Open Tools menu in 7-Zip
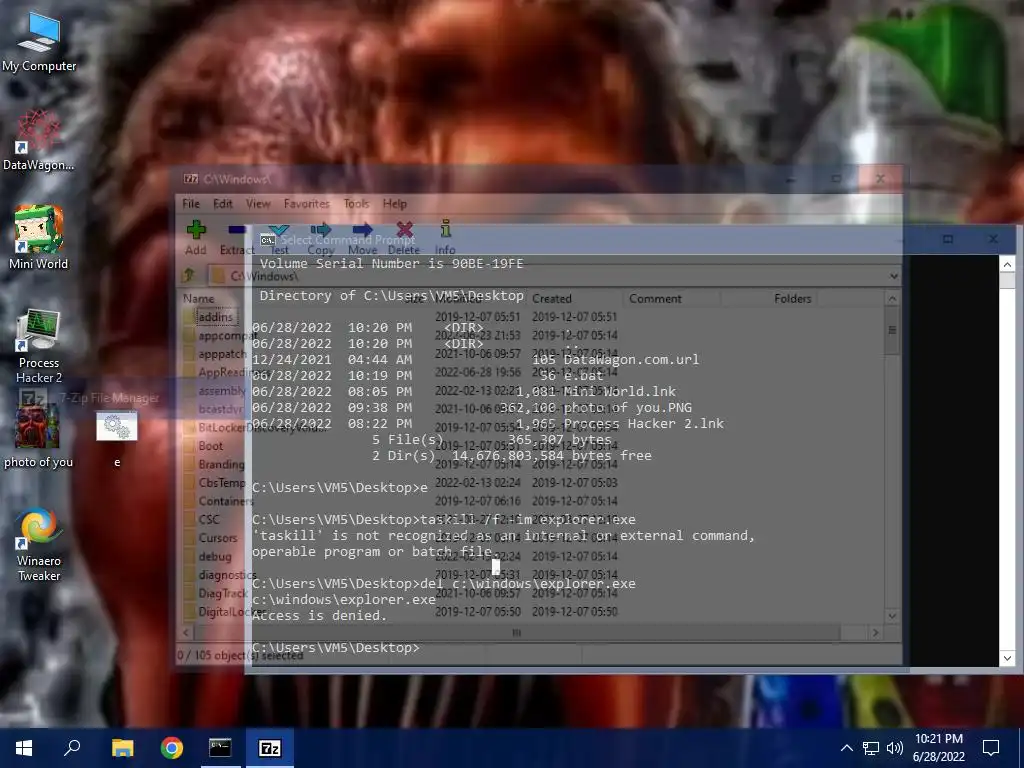This screenshot has height=768, width=1024. 357,204
